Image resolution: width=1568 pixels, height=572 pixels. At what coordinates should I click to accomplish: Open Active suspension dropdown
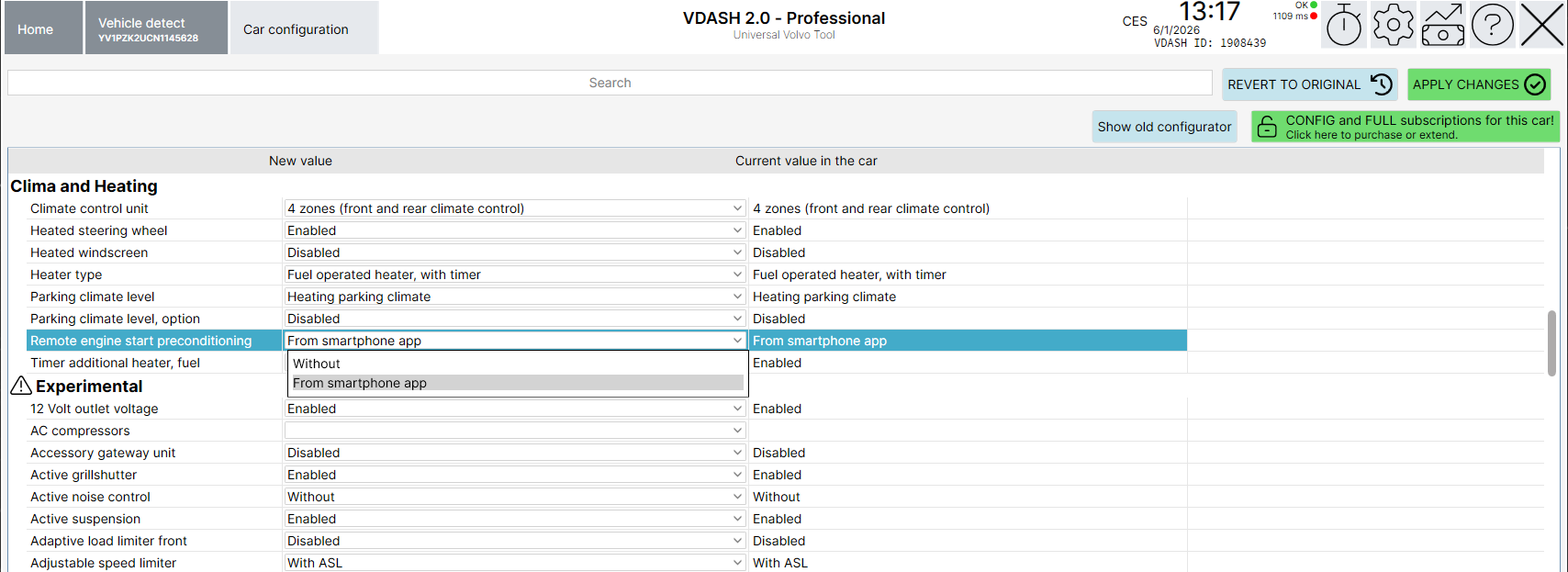click(x=514, y=519)
